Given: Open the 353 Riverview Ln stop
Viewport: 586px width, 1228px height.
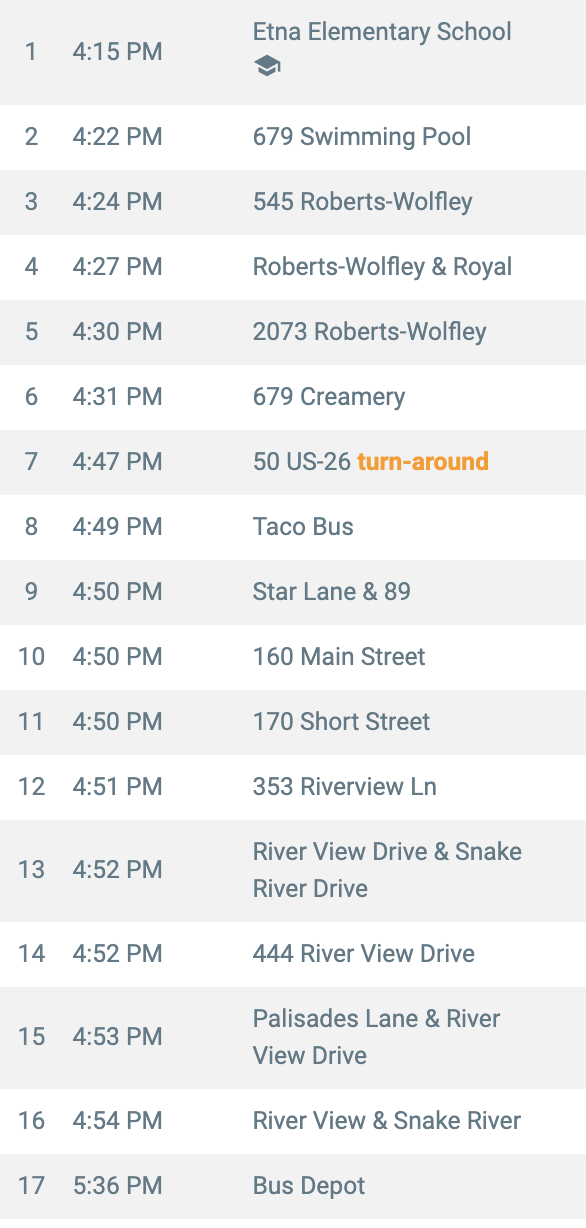Looking at the screenshot, I should click(293, 787).
